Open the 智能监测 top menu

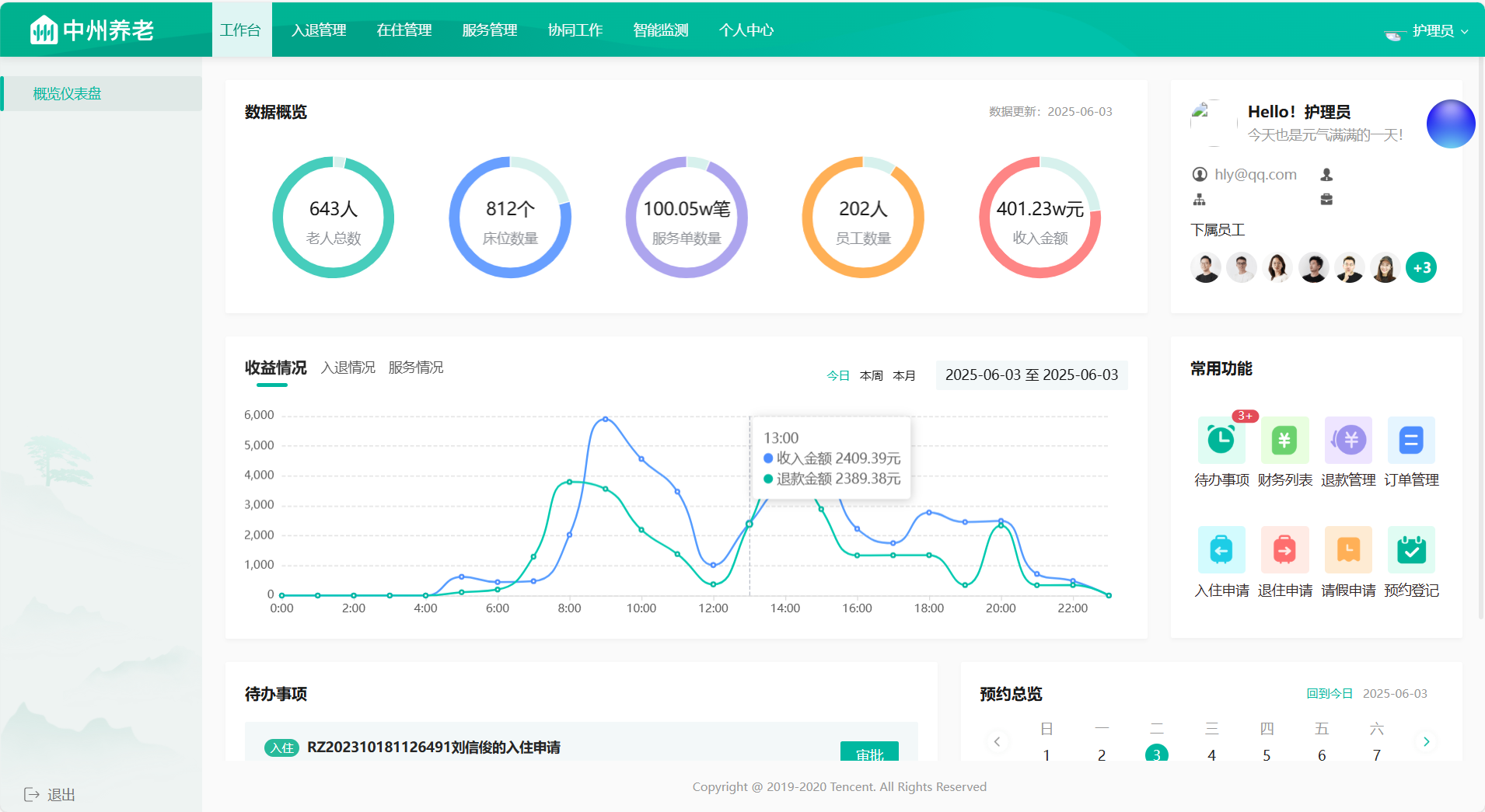tap(660, 30)
